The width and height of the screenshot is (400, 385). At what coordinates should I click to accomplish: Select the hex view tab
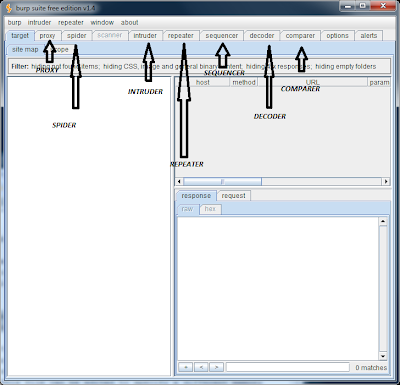point(210,209)
